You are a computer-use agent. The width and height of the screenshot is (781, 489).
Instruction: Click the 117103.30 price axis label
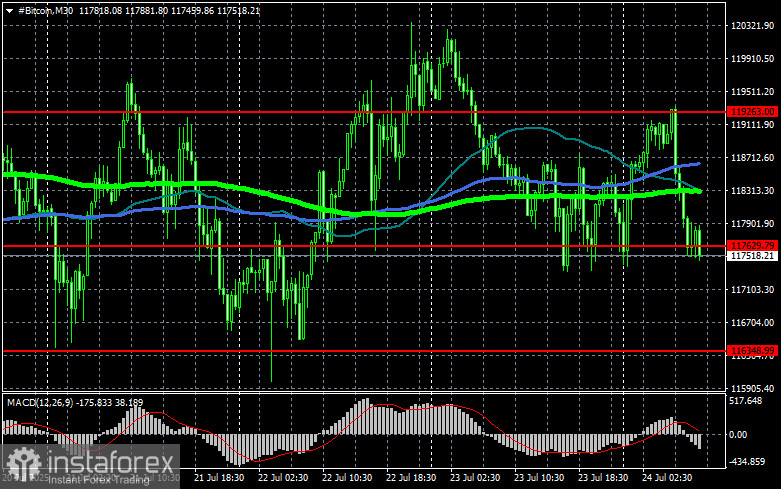[x=752, y=289]
